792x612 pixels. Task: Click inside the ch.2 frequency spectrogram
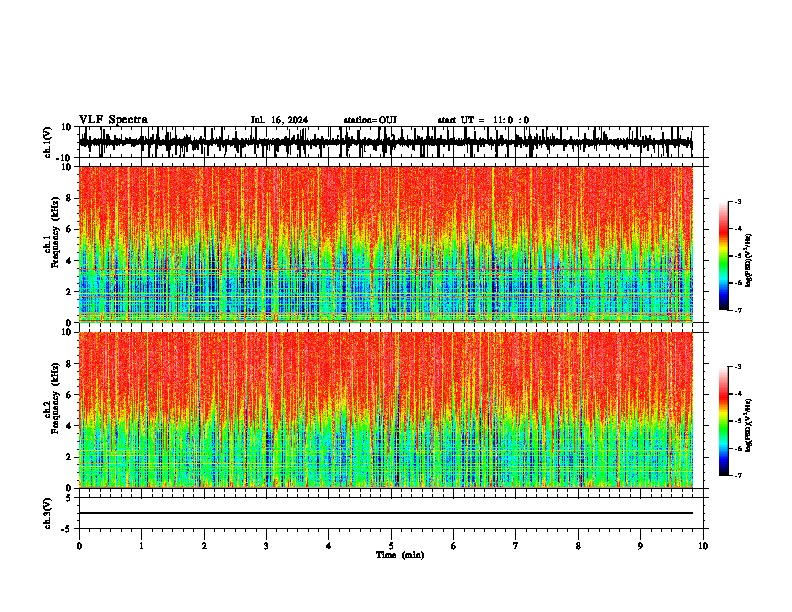pyautogui.click(x=385, y=410)
